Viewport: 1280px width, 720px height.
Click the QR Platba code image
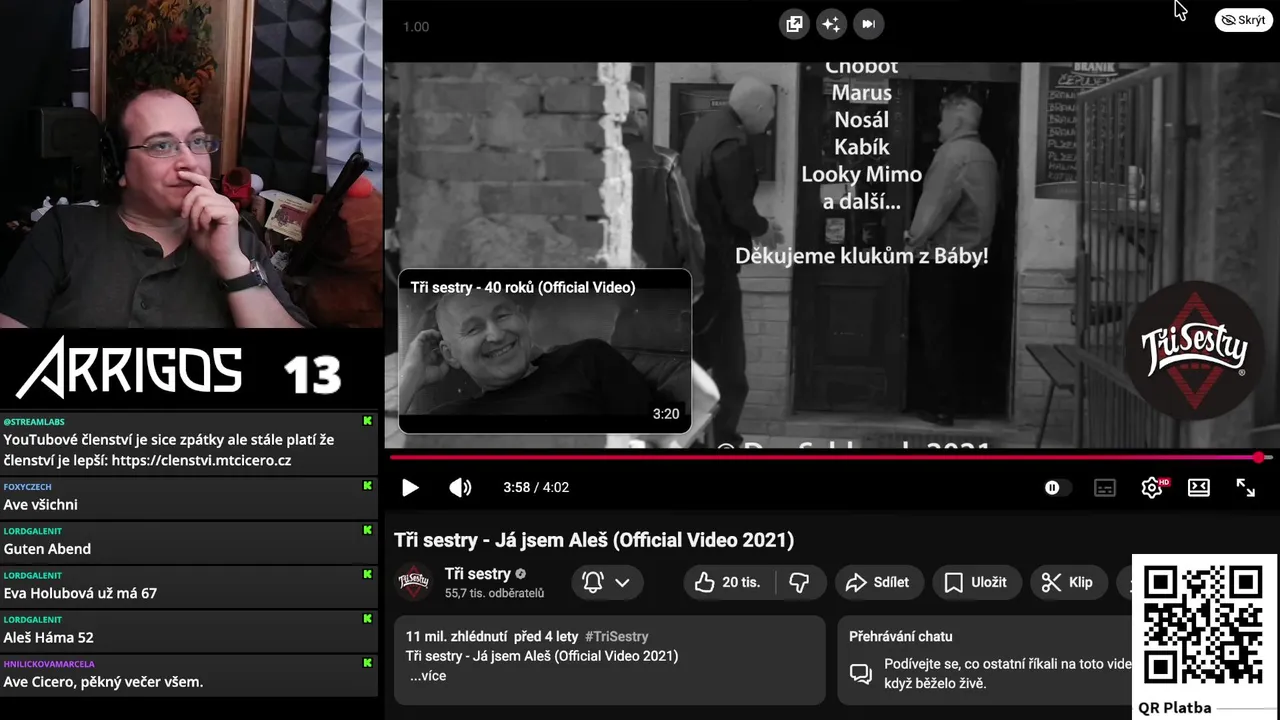tap(1203, 625)
